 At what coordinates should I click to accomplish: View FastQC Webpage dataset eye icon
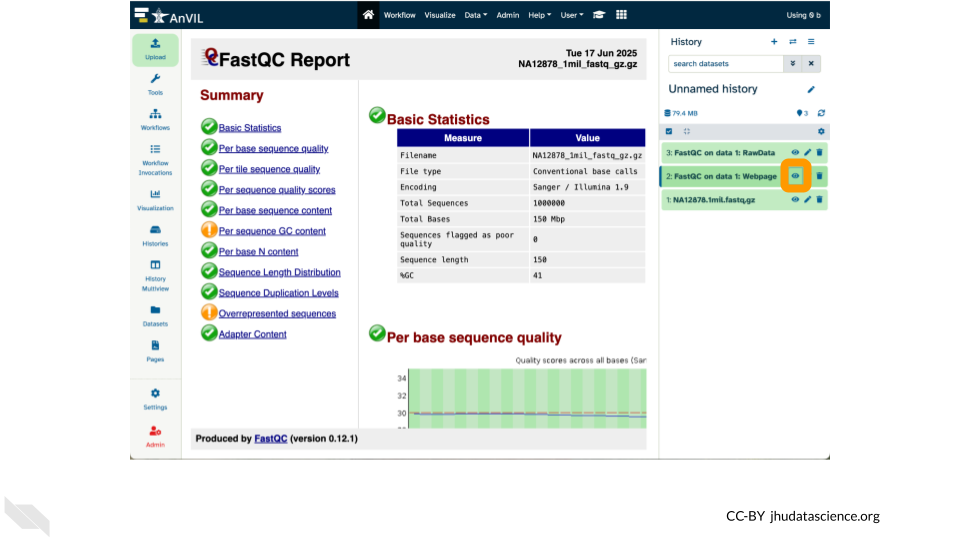click(795, 176)
